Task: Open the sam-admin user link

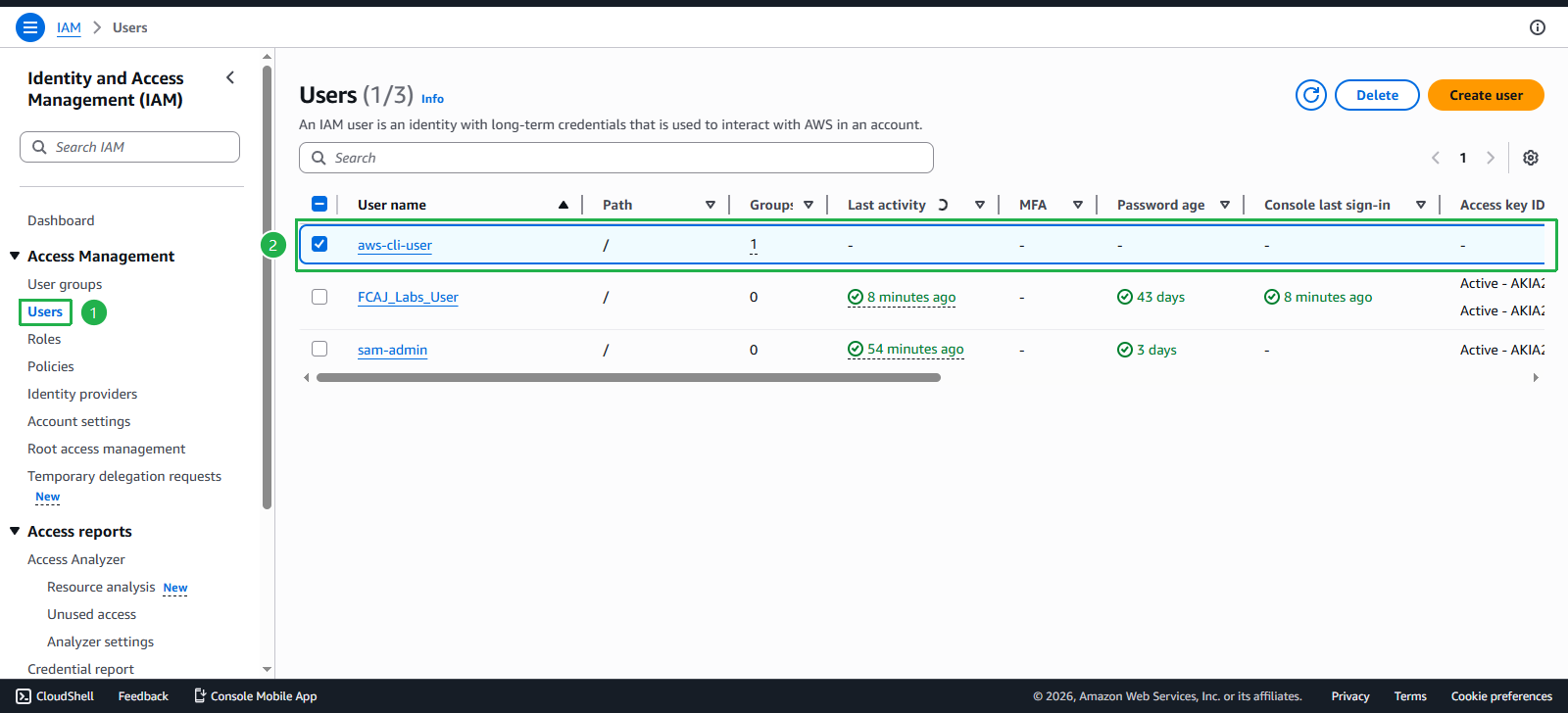Action: point(392,350)
